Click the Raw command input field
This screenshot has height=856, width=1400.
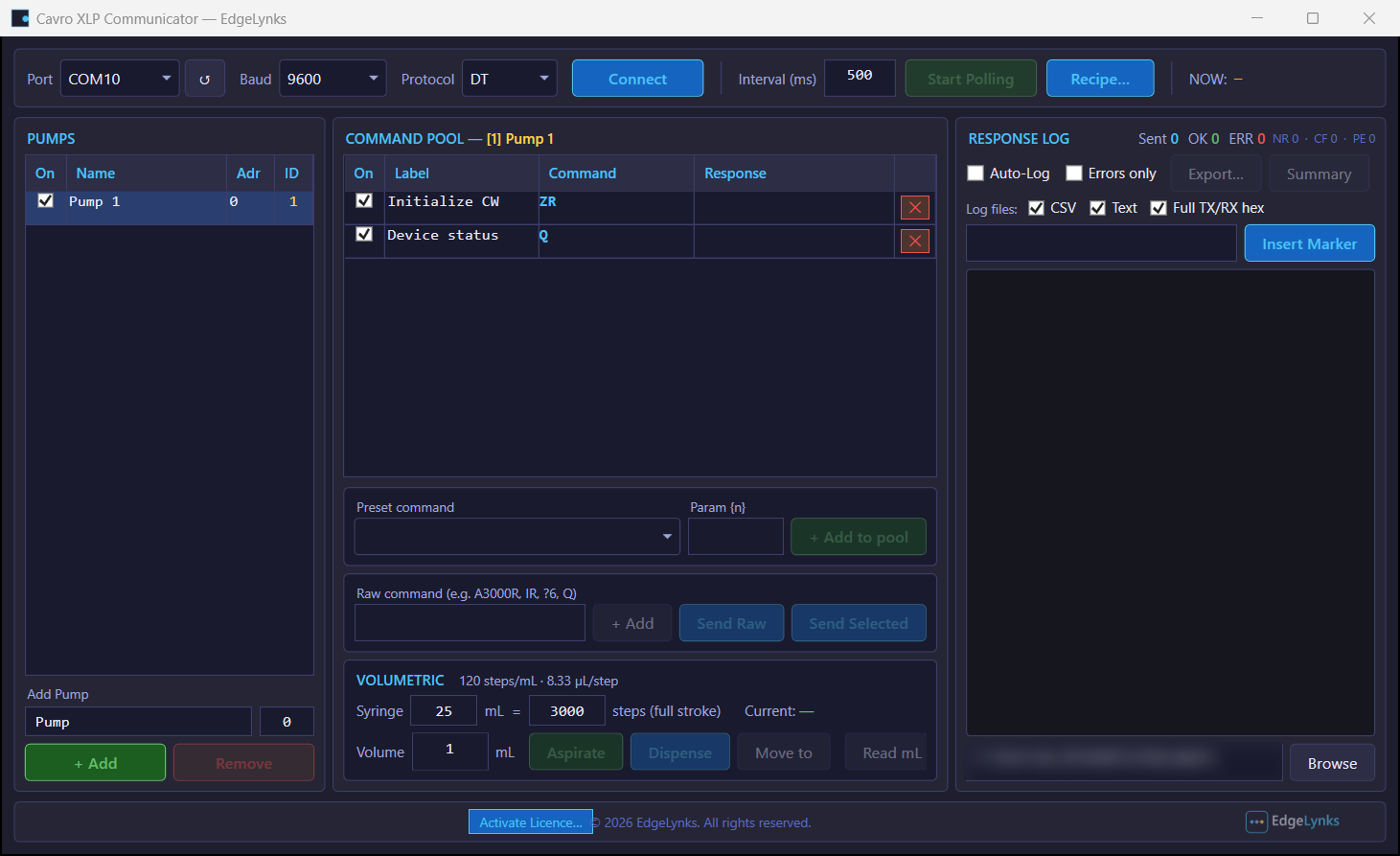(x=470, y=623)
